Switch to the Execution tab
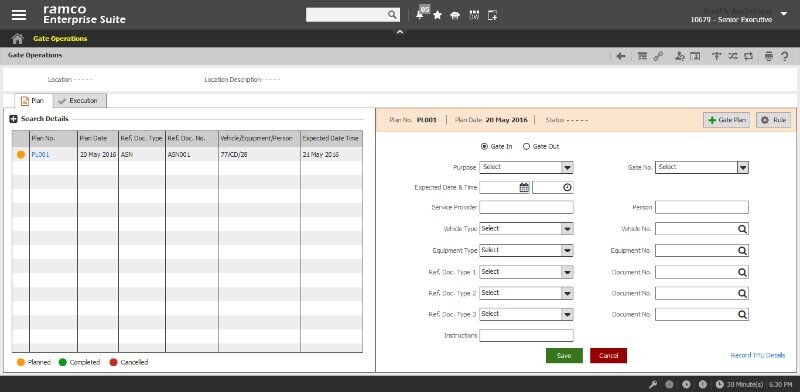800x392 pixels. [80, 101]
